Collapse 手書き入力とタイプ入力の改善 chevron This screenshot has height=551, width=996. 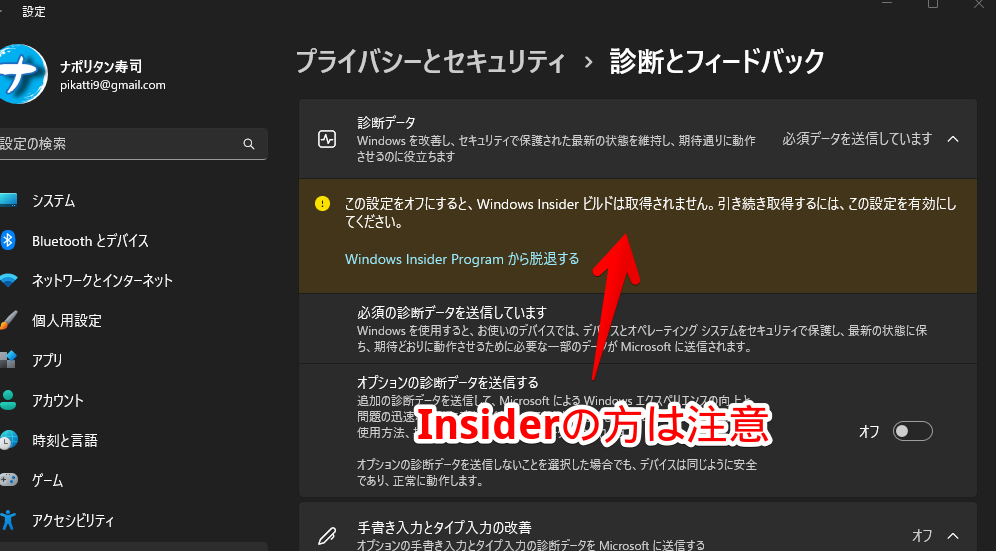pos(953,535)
